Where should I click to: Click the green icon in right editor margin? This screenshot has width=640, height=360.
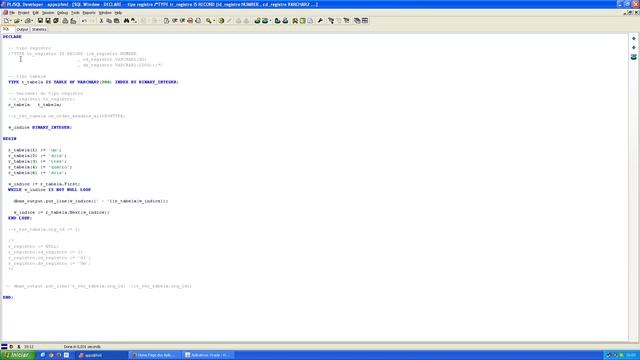point(633,57)
